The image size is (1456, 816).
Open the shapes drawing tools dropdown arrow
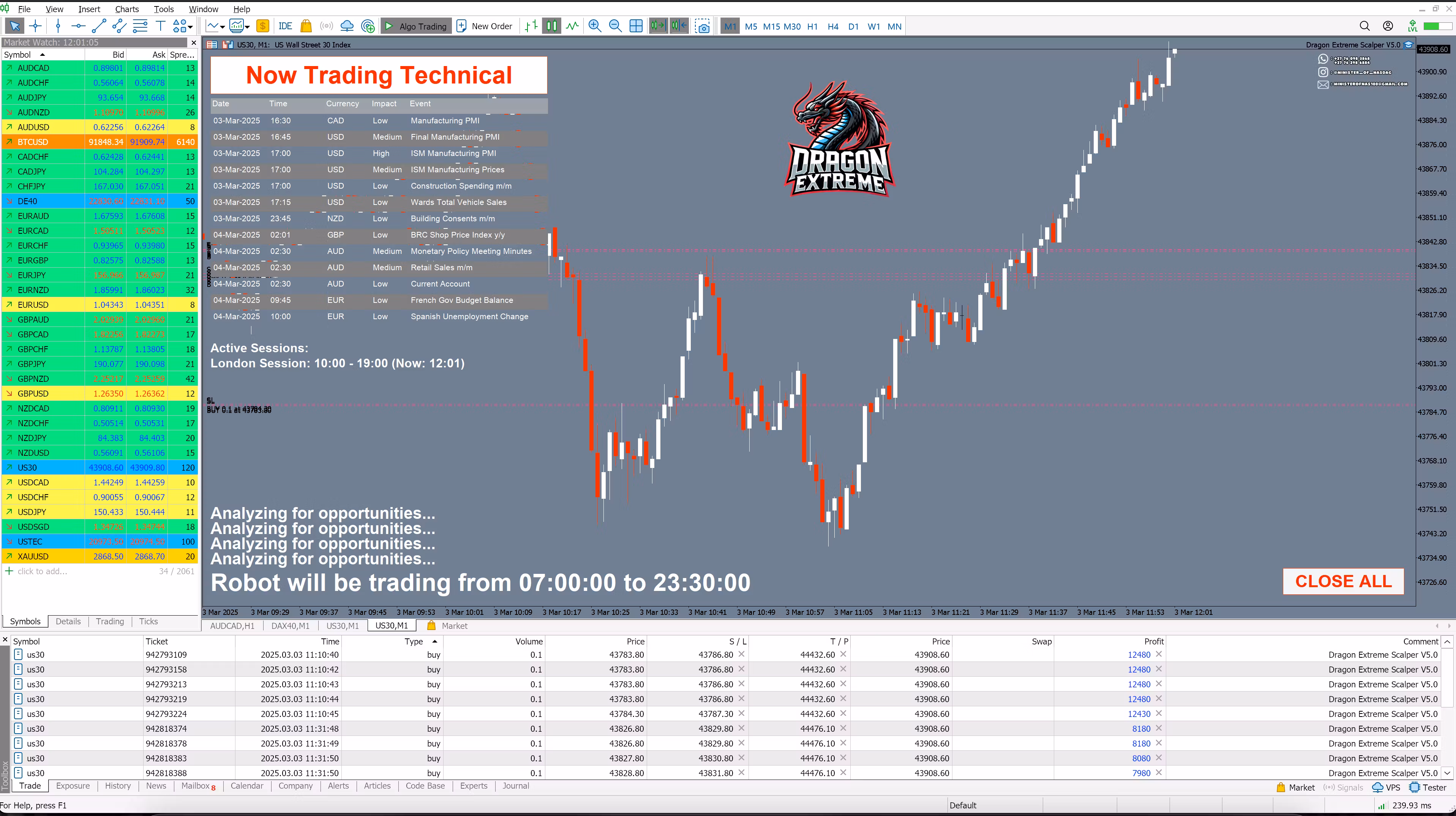click(191, 27)
